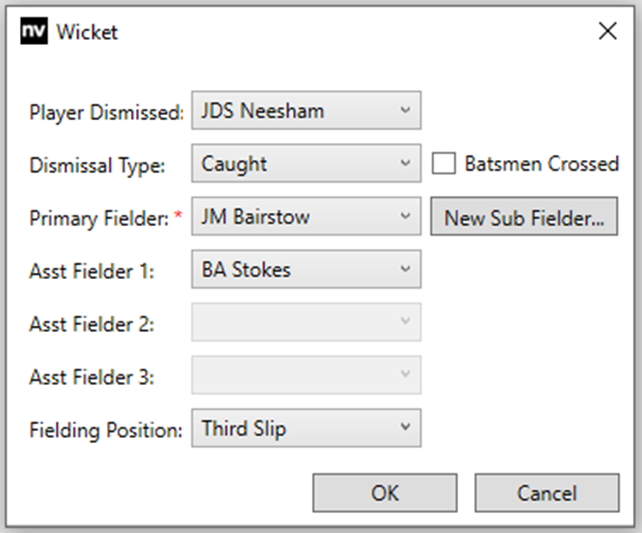Expand Asst Fielder 1 dropdown showing BA Stokes
The height and width of the screenshot is (533, 642).
(x=306, y=269)
